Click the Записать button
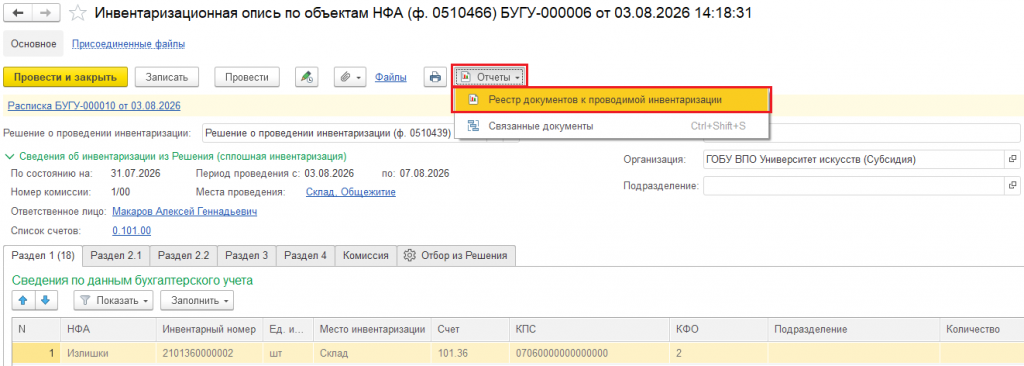Image resolution: width=1024 pixels, height=366 pixels. pos(167,77)
